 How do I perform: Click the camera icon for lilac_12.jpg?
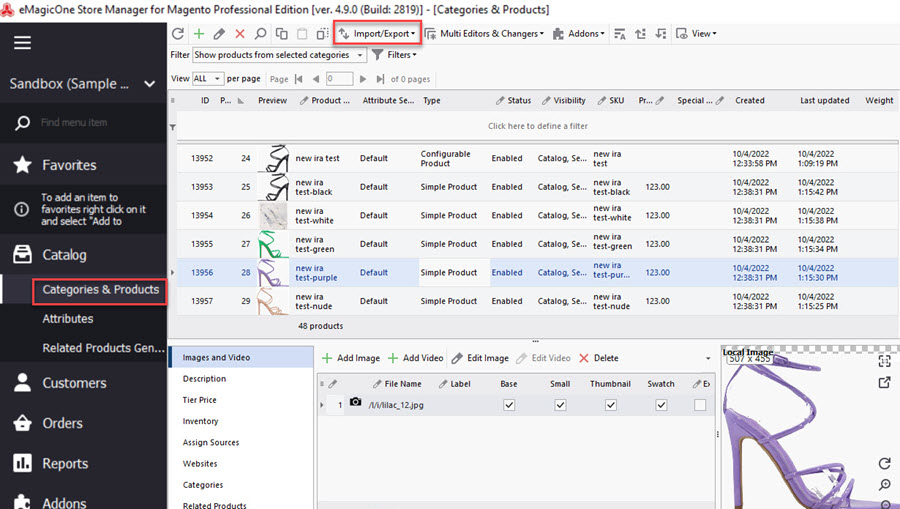point(355,402)
